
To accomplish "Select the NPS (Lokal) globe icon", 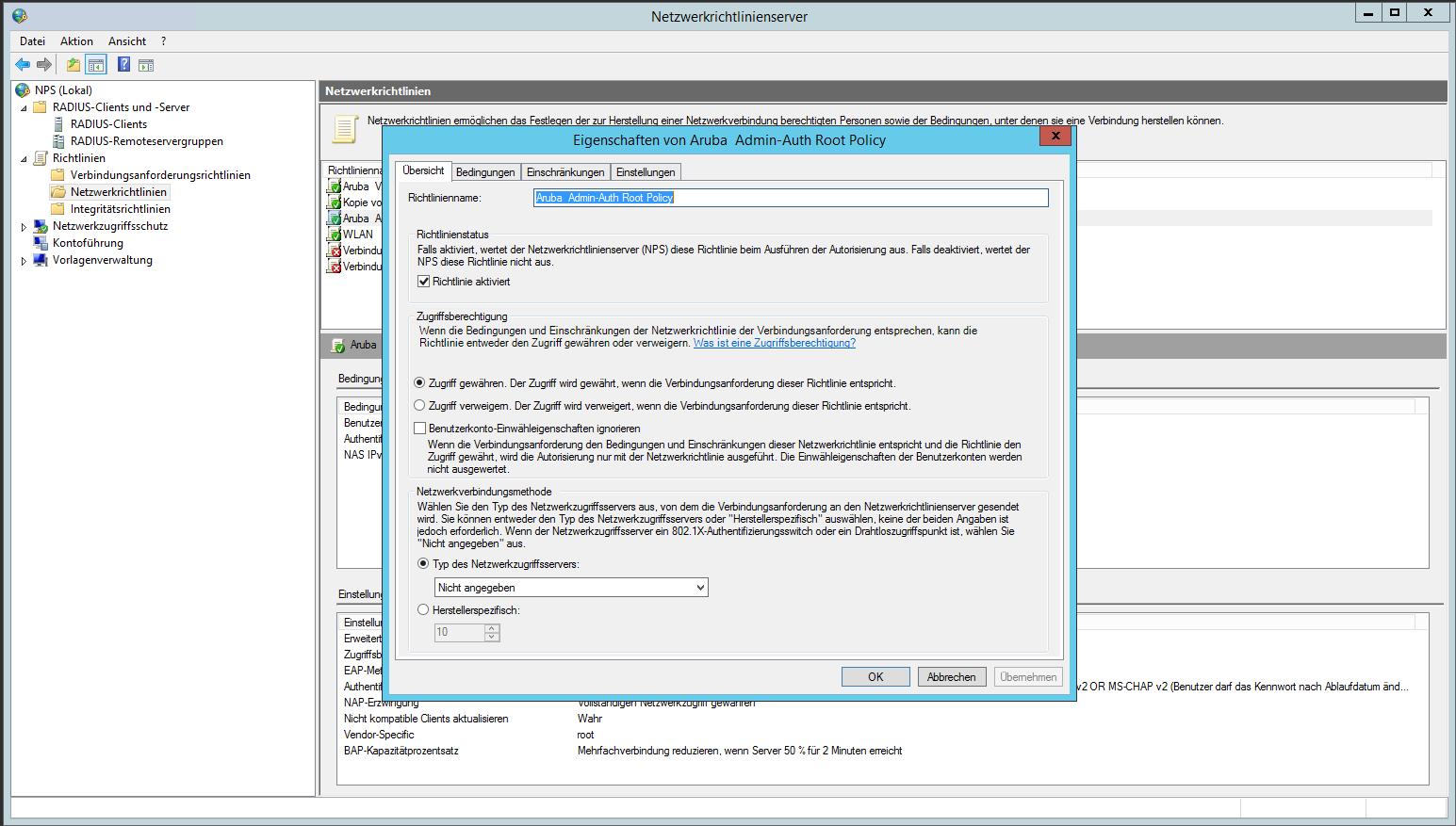I will point(23,90).
